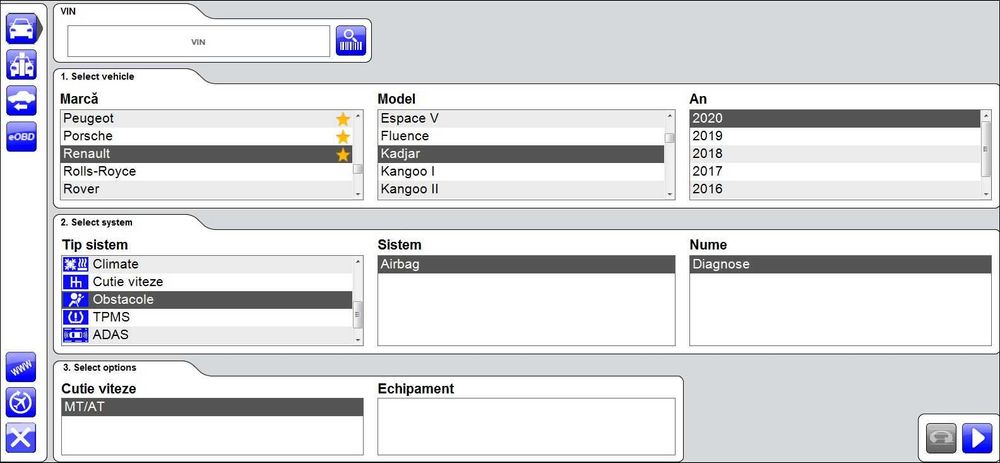Toggle the favorite star next to Peugeot

[x=343, y=119]
